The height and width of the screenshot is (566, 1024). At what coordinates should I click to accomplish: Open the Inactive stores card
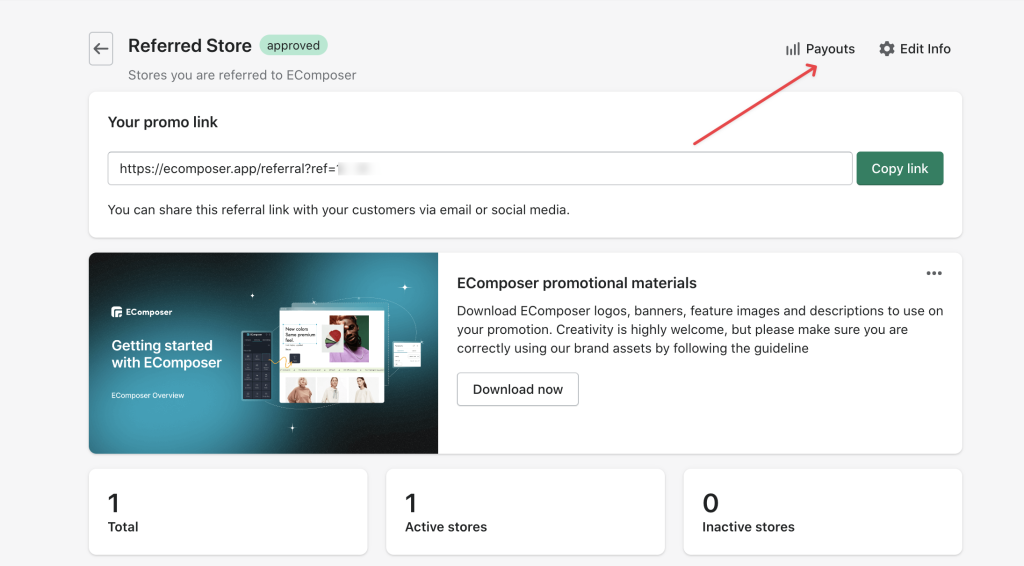point(822,512)
